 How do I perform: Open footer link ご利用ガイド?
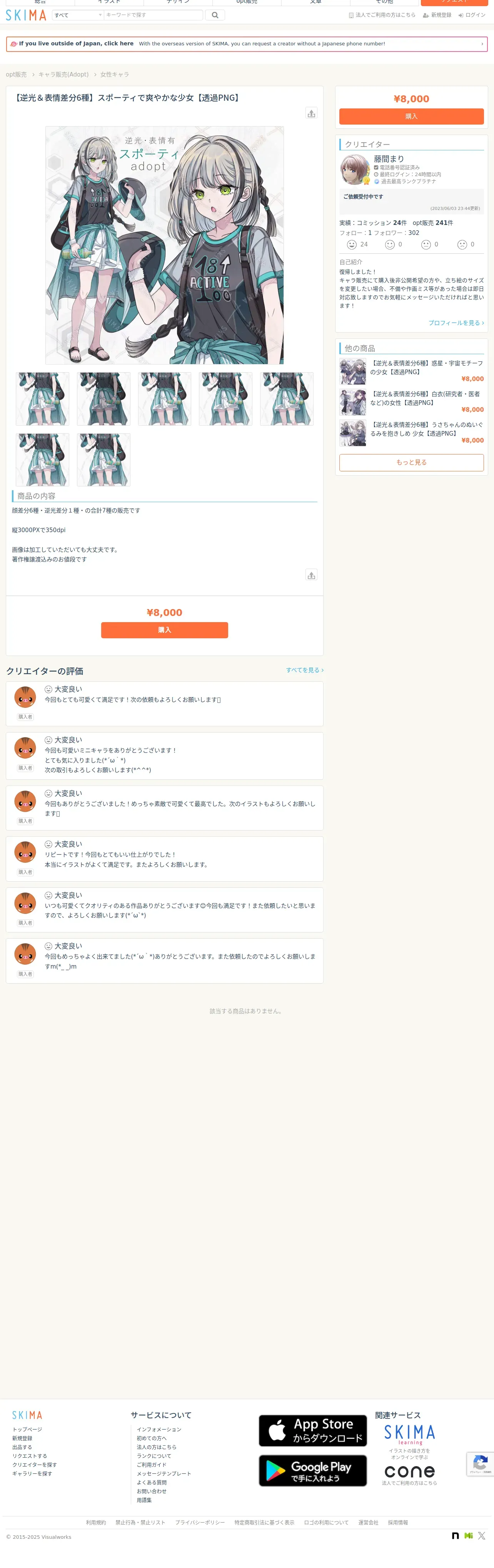tap(152, 1465)
